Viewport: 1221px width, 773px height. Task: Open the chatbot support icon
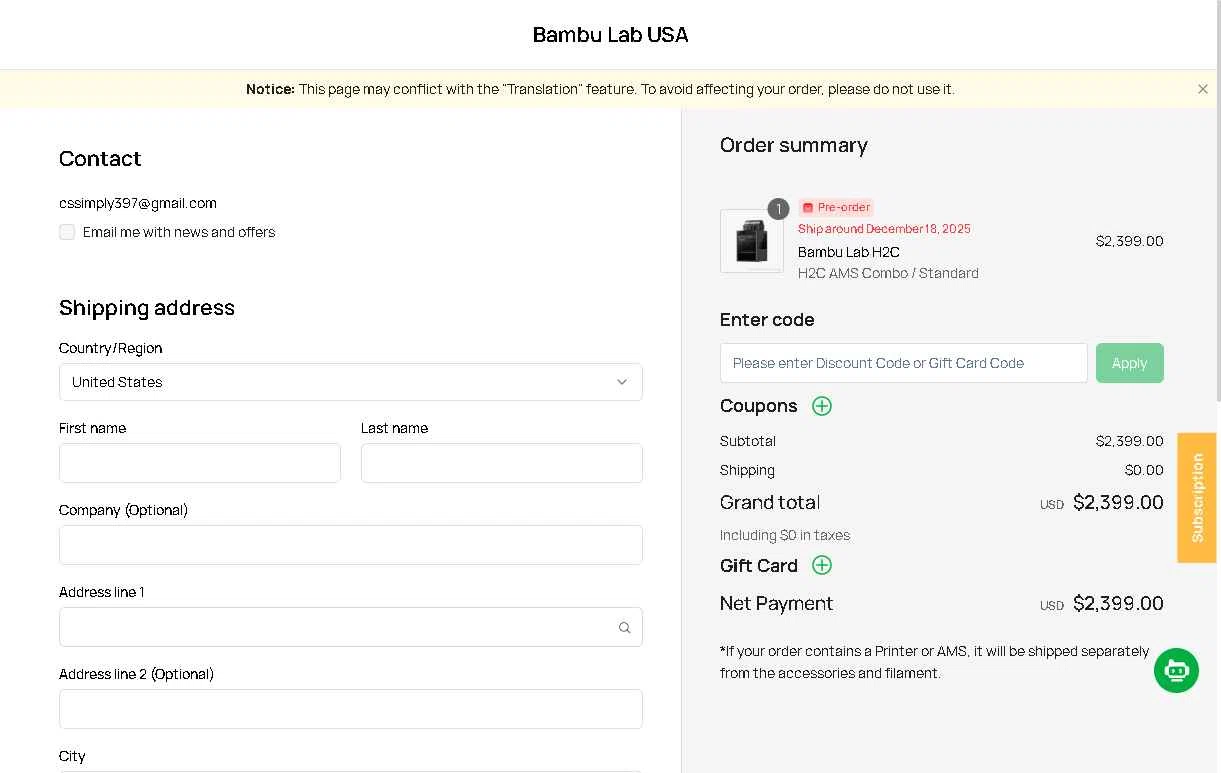pyautogui.click(x=1176, y=670)
